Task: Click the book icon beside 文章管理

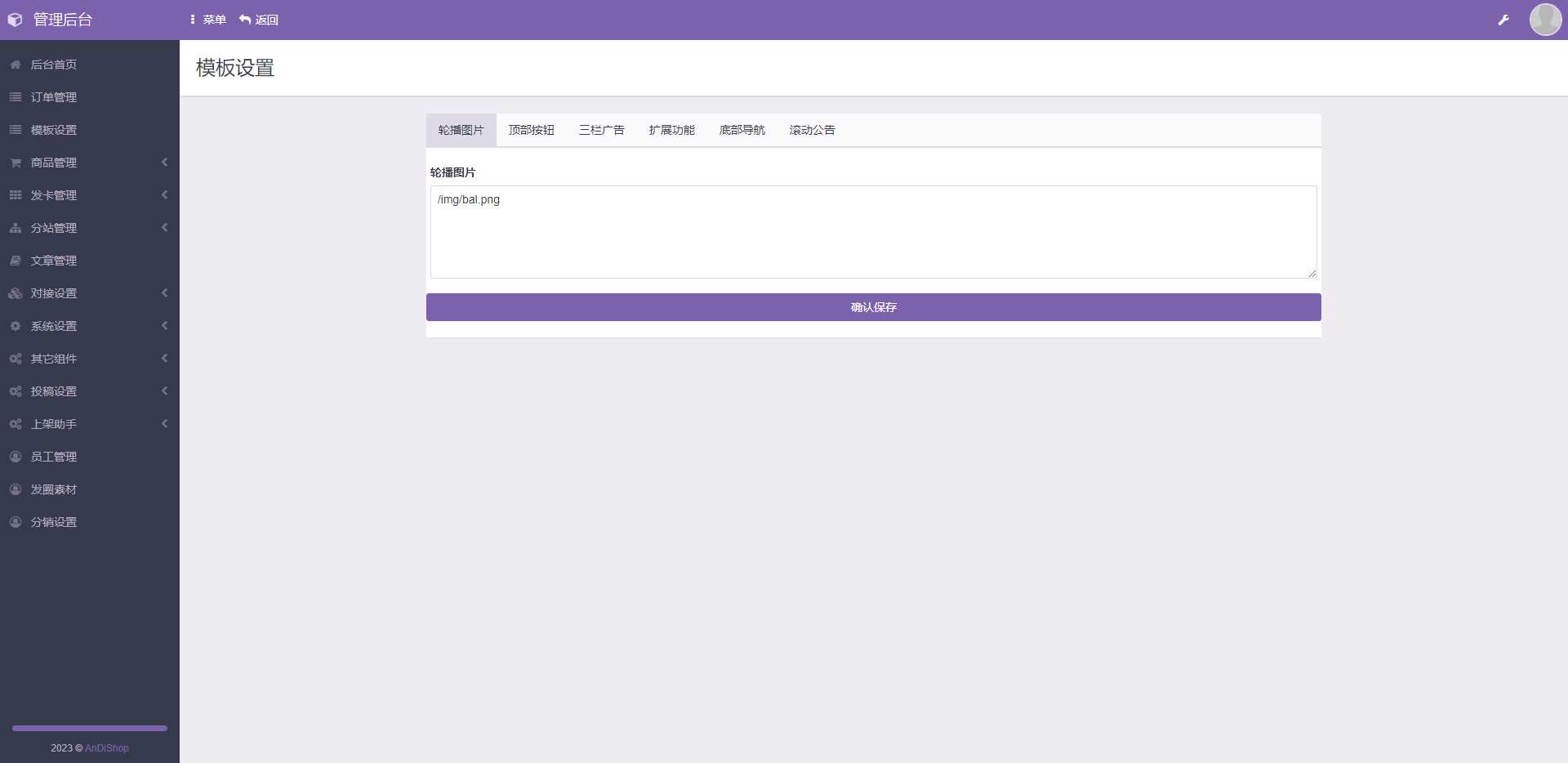Action: (15, 261)
